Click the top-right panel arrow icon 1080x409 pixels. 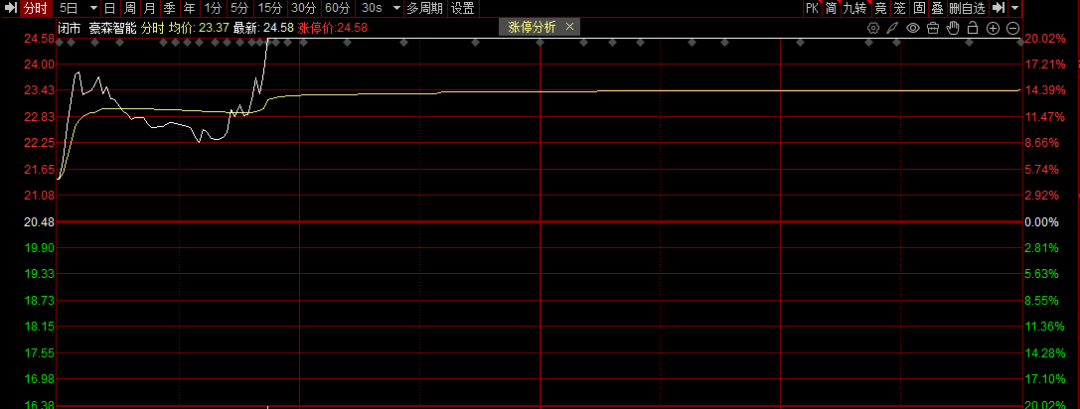1000,8
